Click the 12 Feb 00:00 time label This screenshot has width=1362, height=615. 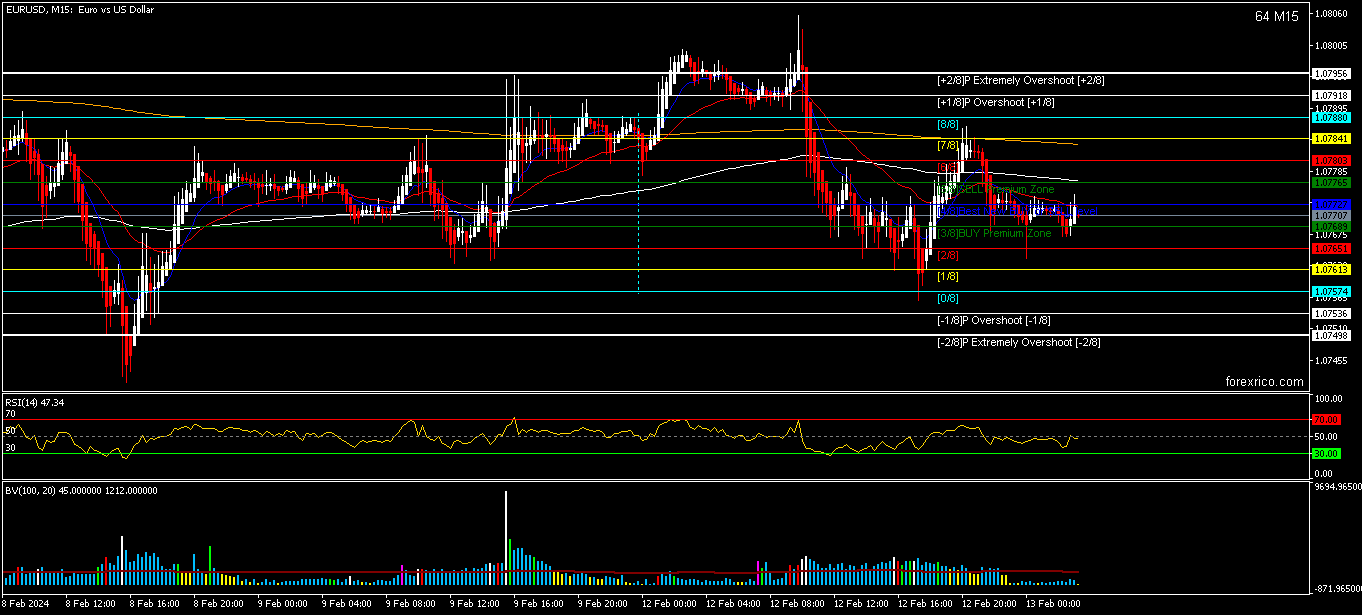(670, 604)
